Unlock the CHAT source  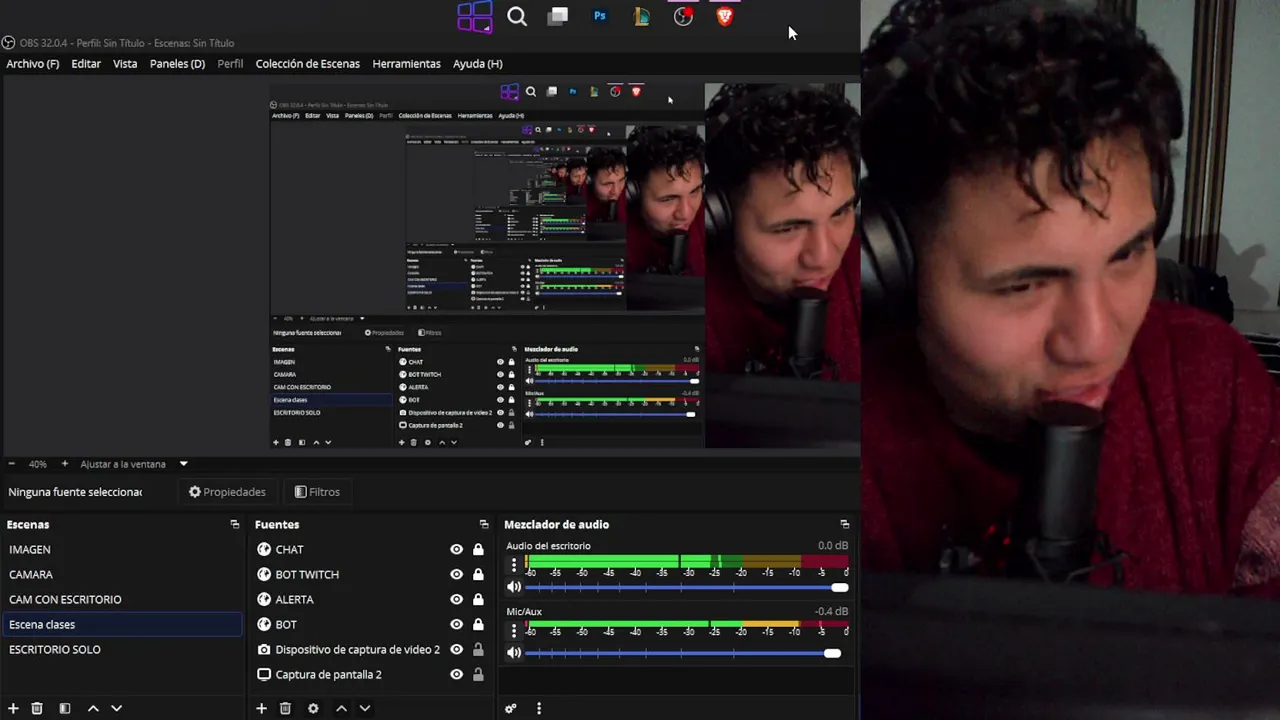pyautogui.click(x=478, y=549)
